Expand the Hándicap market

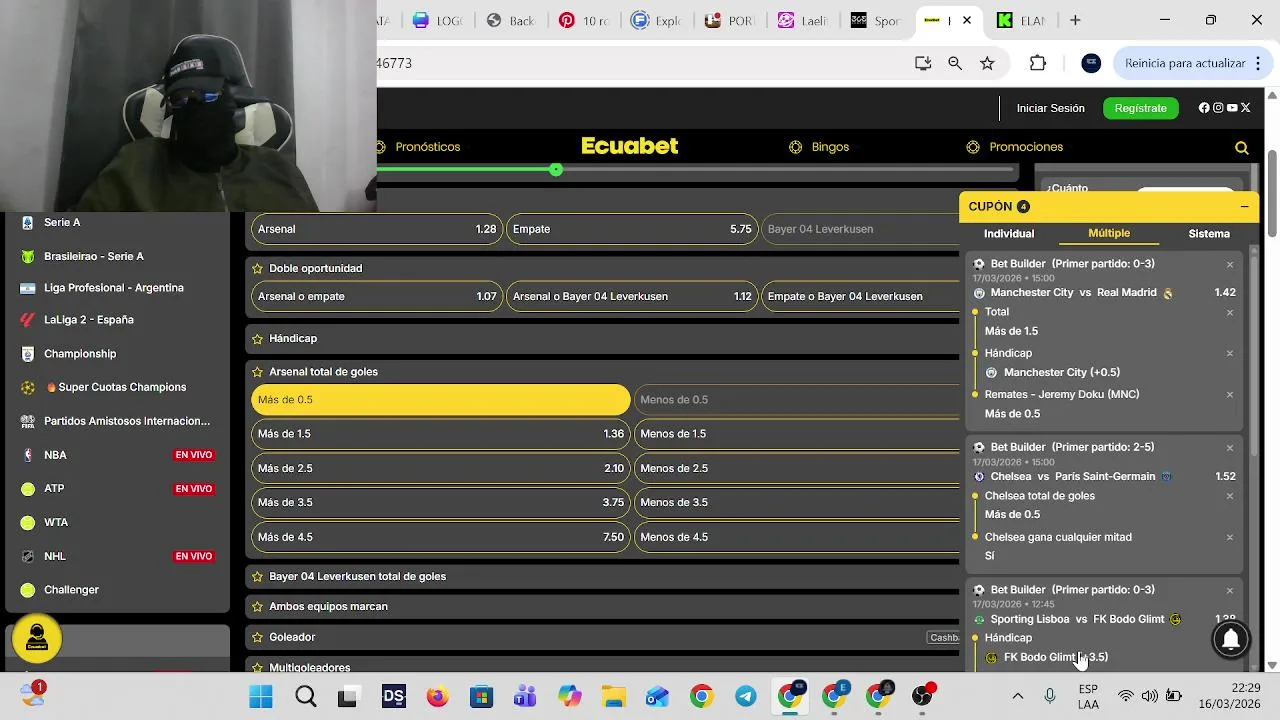click(x=602, y=338)
